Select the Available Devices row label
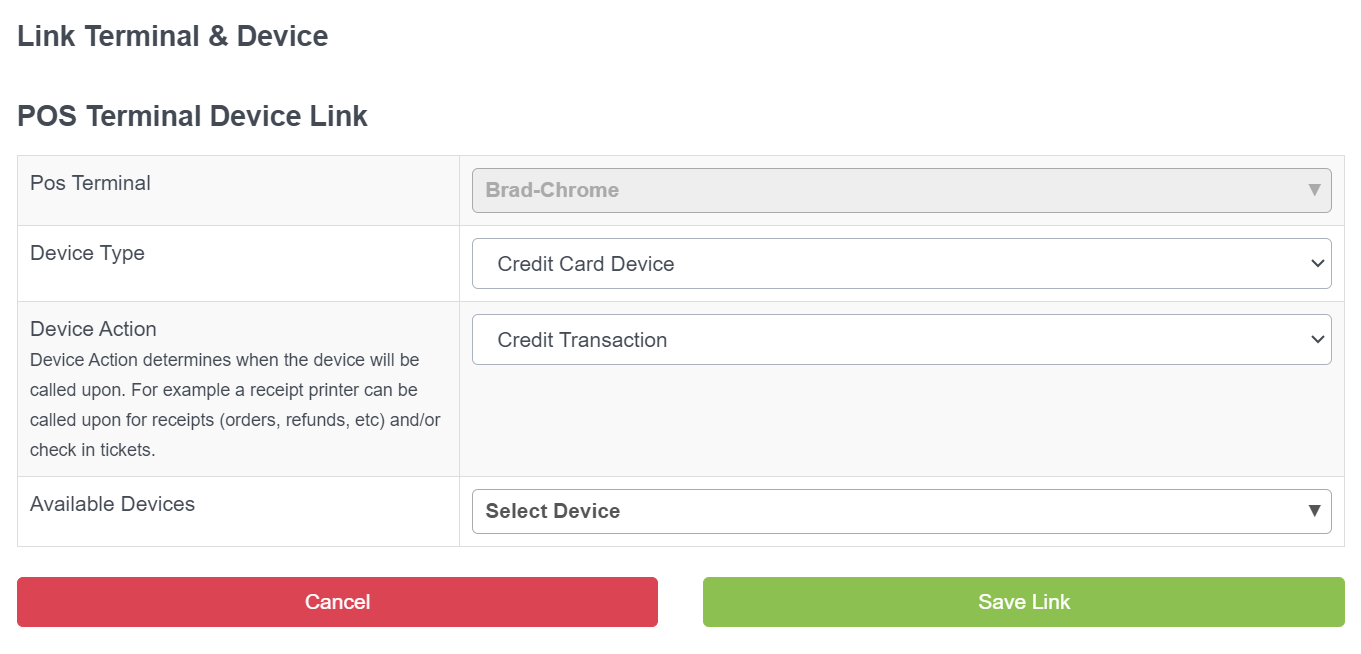 click(x=112, y=504)
